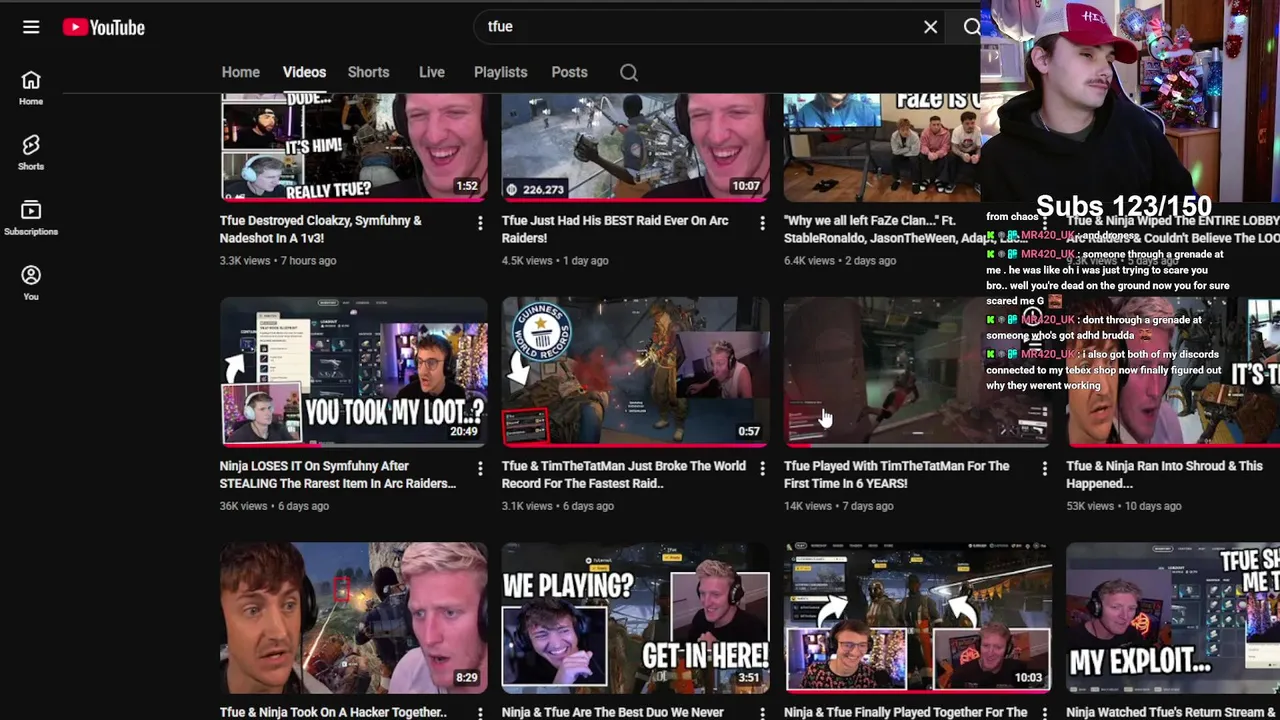Open options for BEST Raid Ever video
Screen dimensions: 1280x720
pos(762,223)
